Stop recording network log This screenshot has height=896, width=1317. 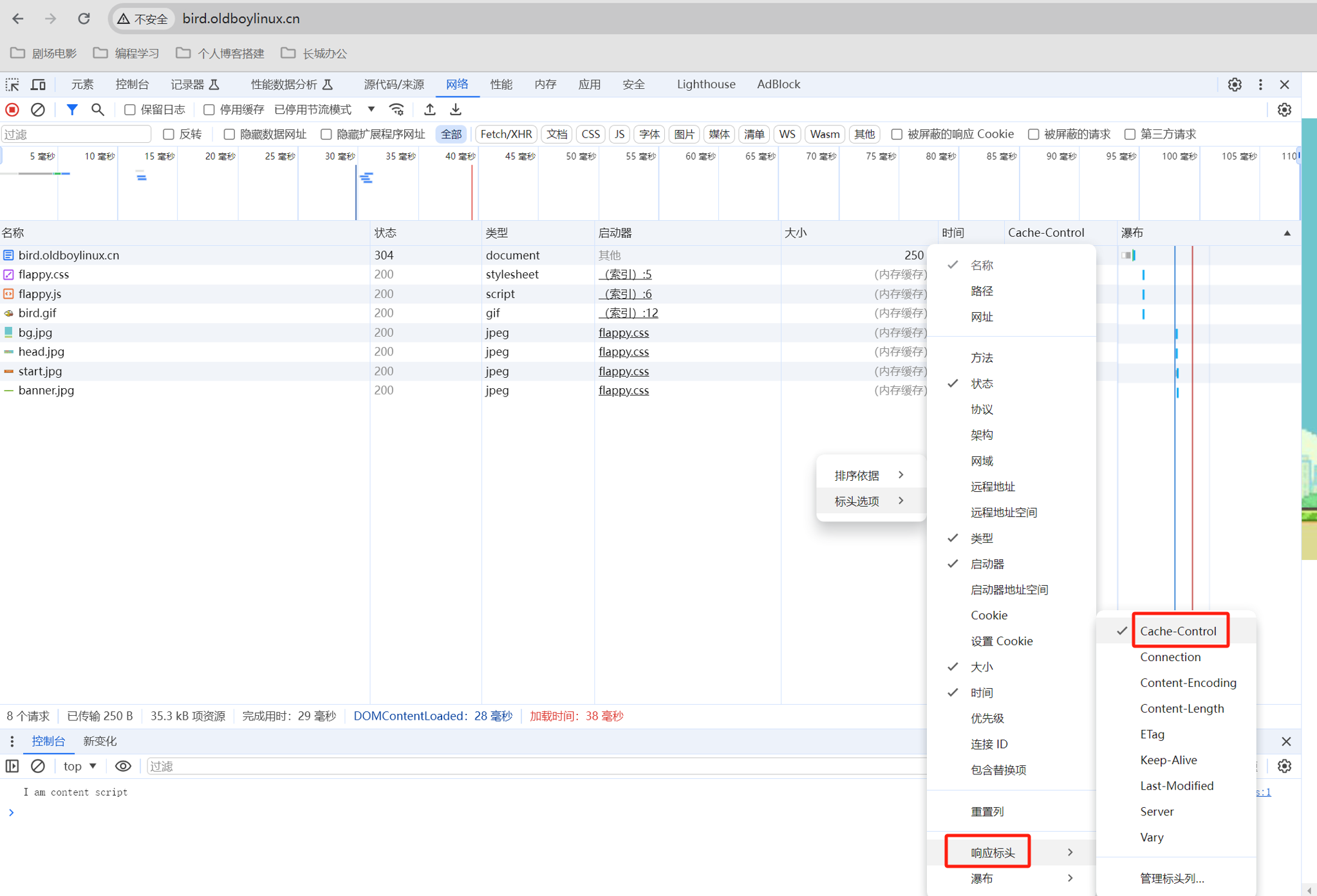[x=12, y=109]
